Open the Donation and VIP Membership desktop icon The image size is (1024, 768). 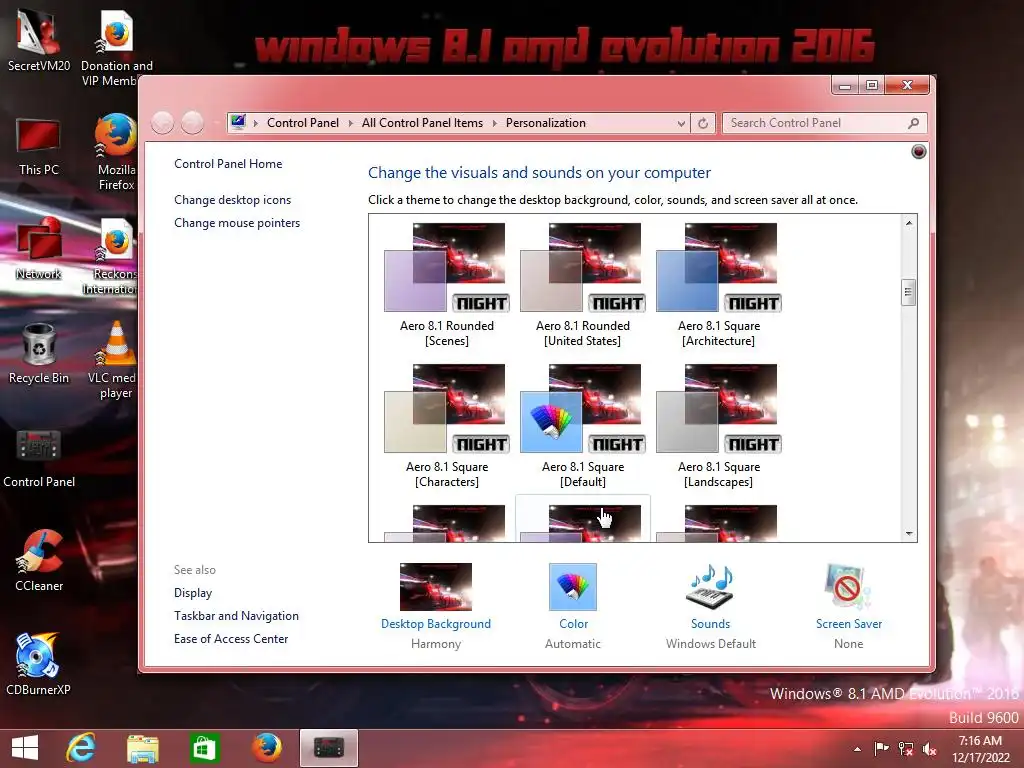116,47
